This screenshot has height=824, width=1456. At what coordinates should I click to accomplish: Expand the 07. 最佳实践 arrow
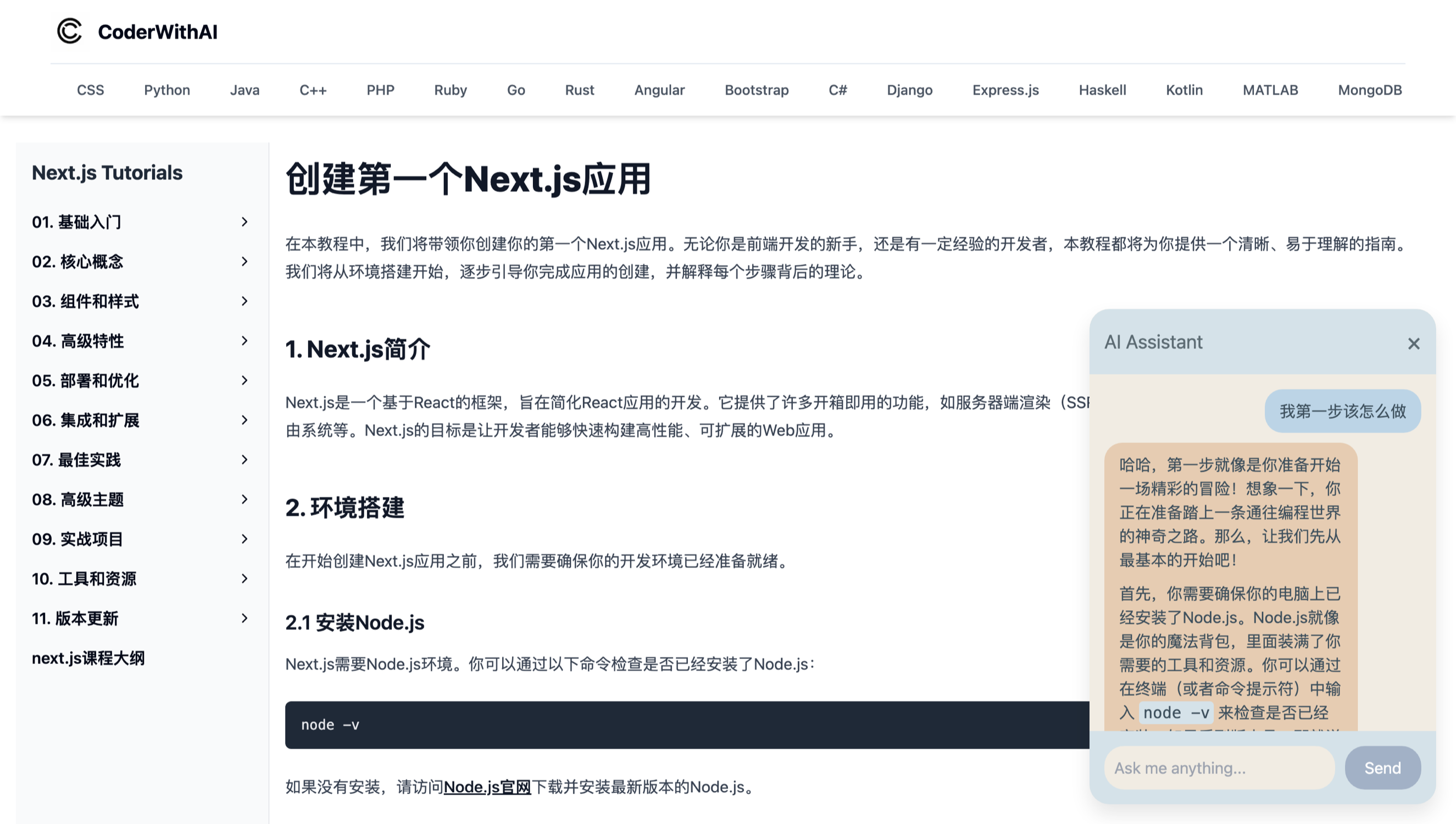(244, 460)
